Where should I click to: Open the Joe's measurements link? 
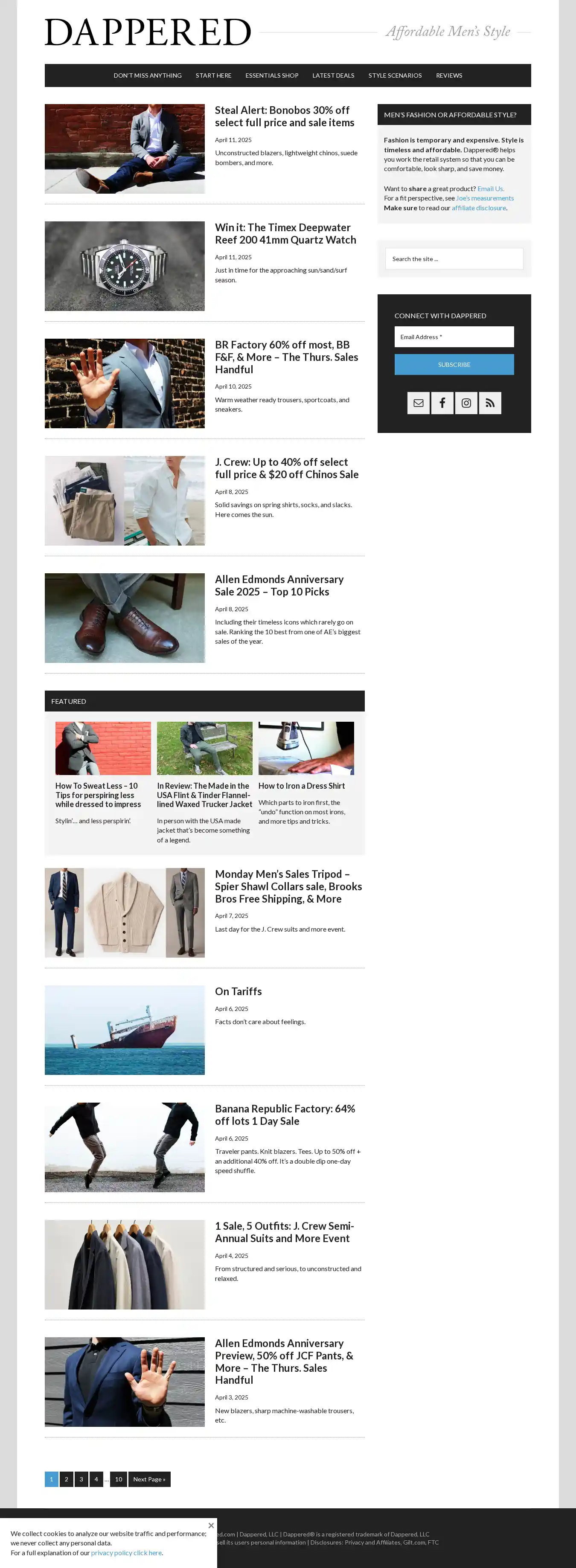pos(485,198)
